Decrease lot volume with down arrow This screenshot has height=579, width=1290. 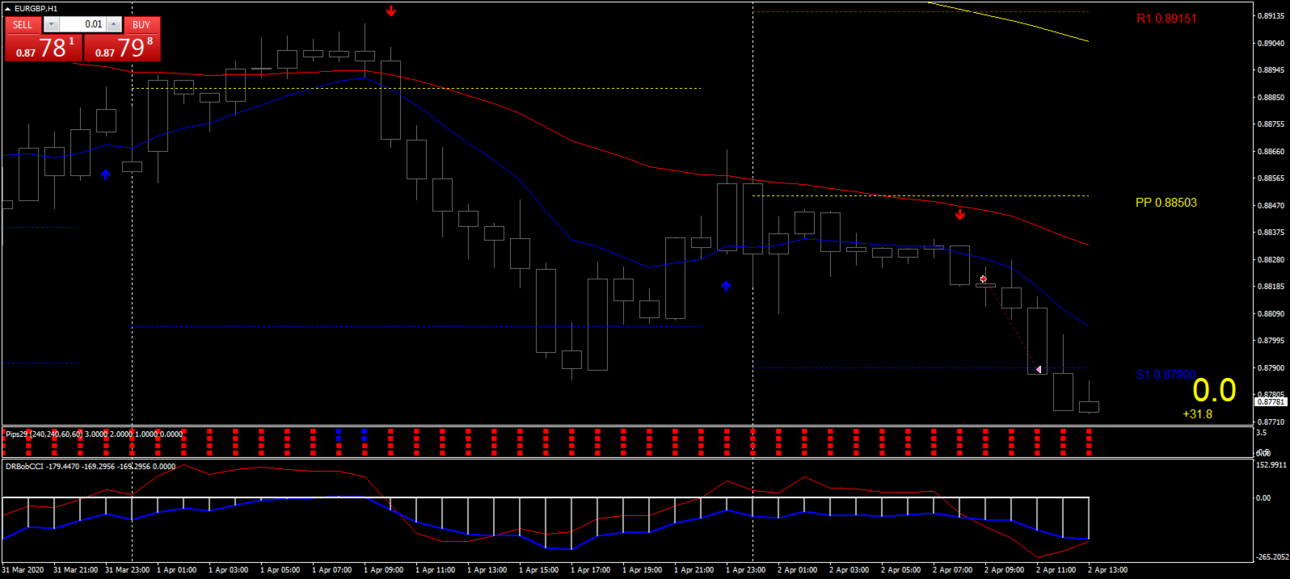click(52, 24)
